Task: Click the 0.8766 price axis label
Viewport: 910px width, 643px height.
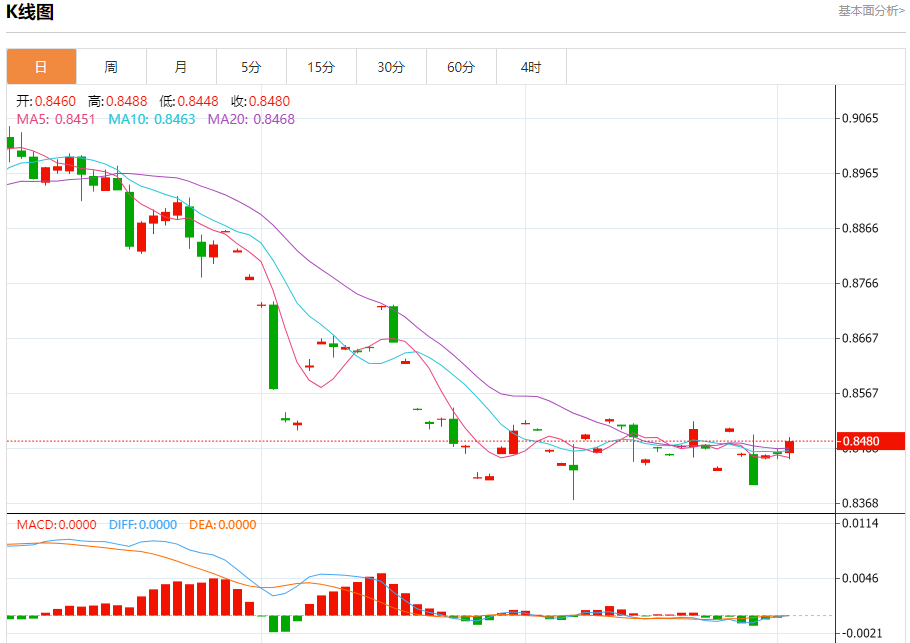Action: pos(860,283)
